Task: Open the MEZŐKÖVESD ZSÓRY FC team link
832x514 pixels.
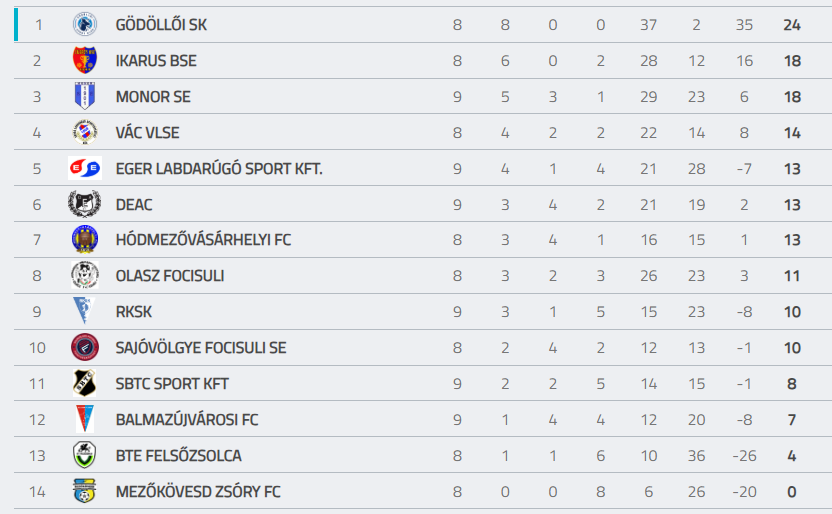Action: (x=198, y=492)
